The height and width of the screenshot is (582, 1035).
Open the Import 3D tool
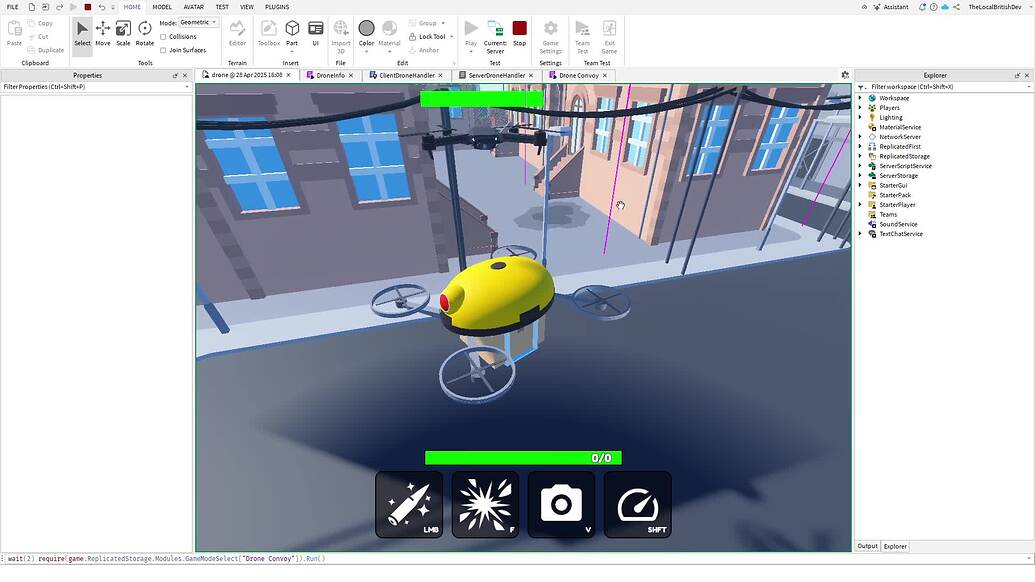340,30
